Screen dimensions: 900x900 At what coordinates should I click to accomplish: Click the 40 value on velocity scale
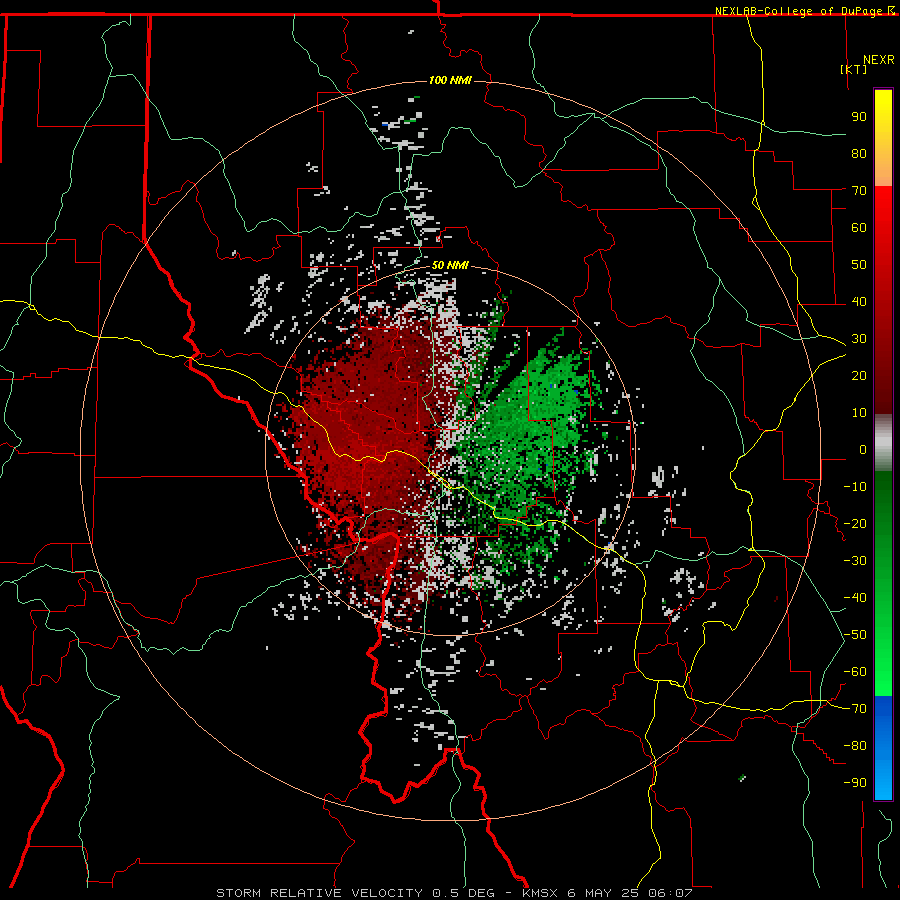click(x=859, y=301)
